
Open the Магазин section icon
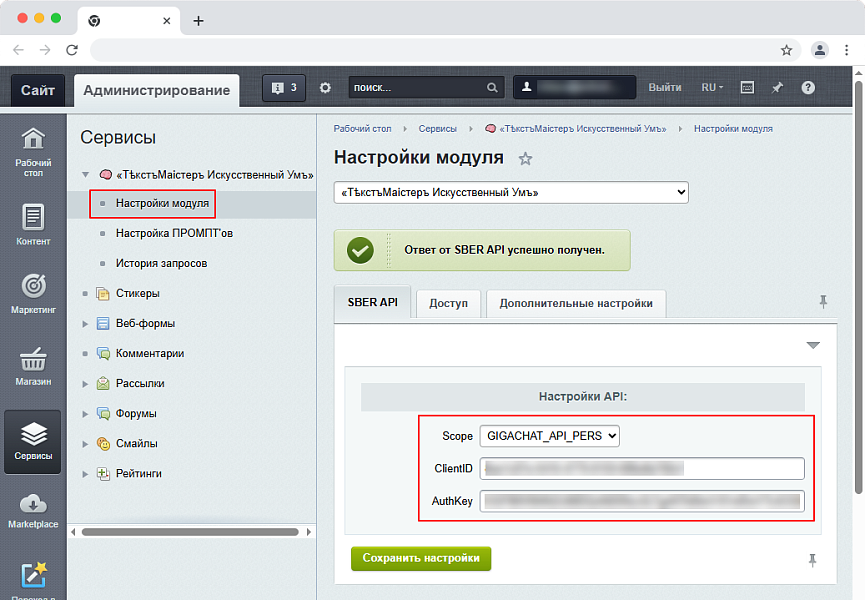(33, 363)
